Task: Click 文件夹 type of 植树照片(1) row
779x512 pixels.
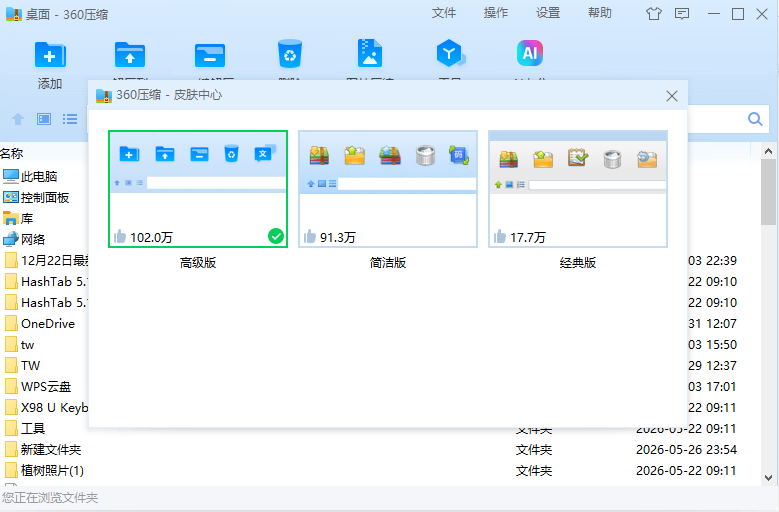Action: click(534, 470)
